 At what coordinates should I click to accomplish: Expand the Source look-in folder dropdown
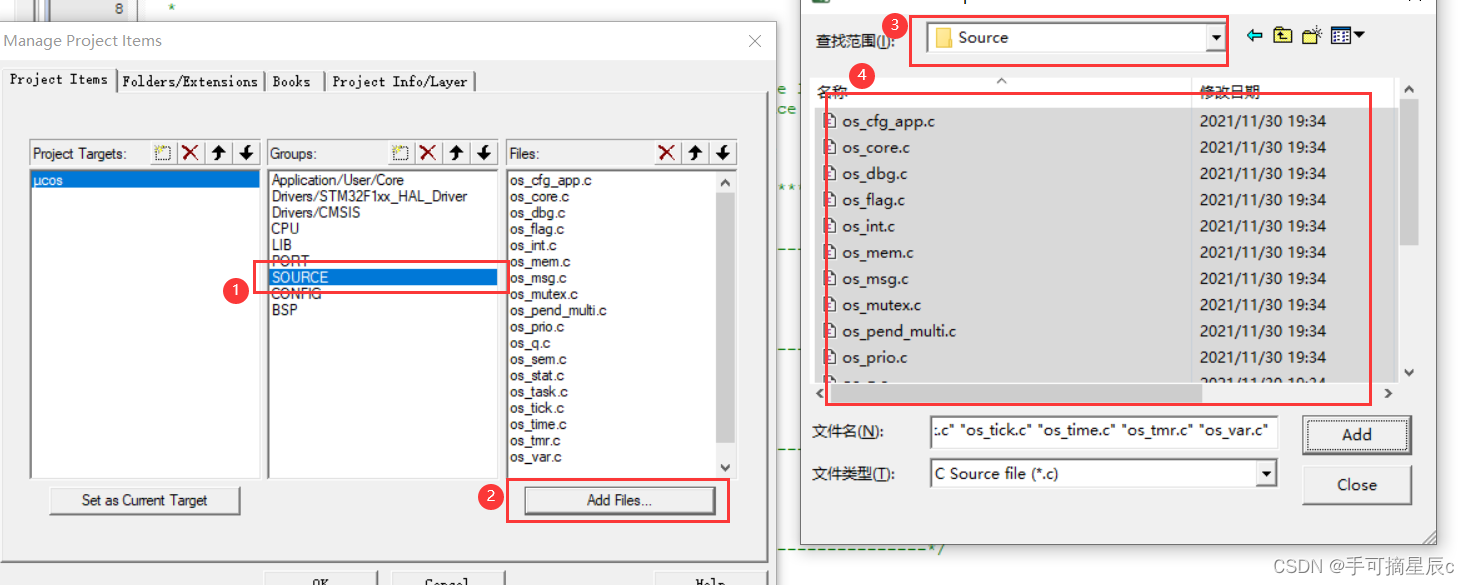coord(1216,38)
